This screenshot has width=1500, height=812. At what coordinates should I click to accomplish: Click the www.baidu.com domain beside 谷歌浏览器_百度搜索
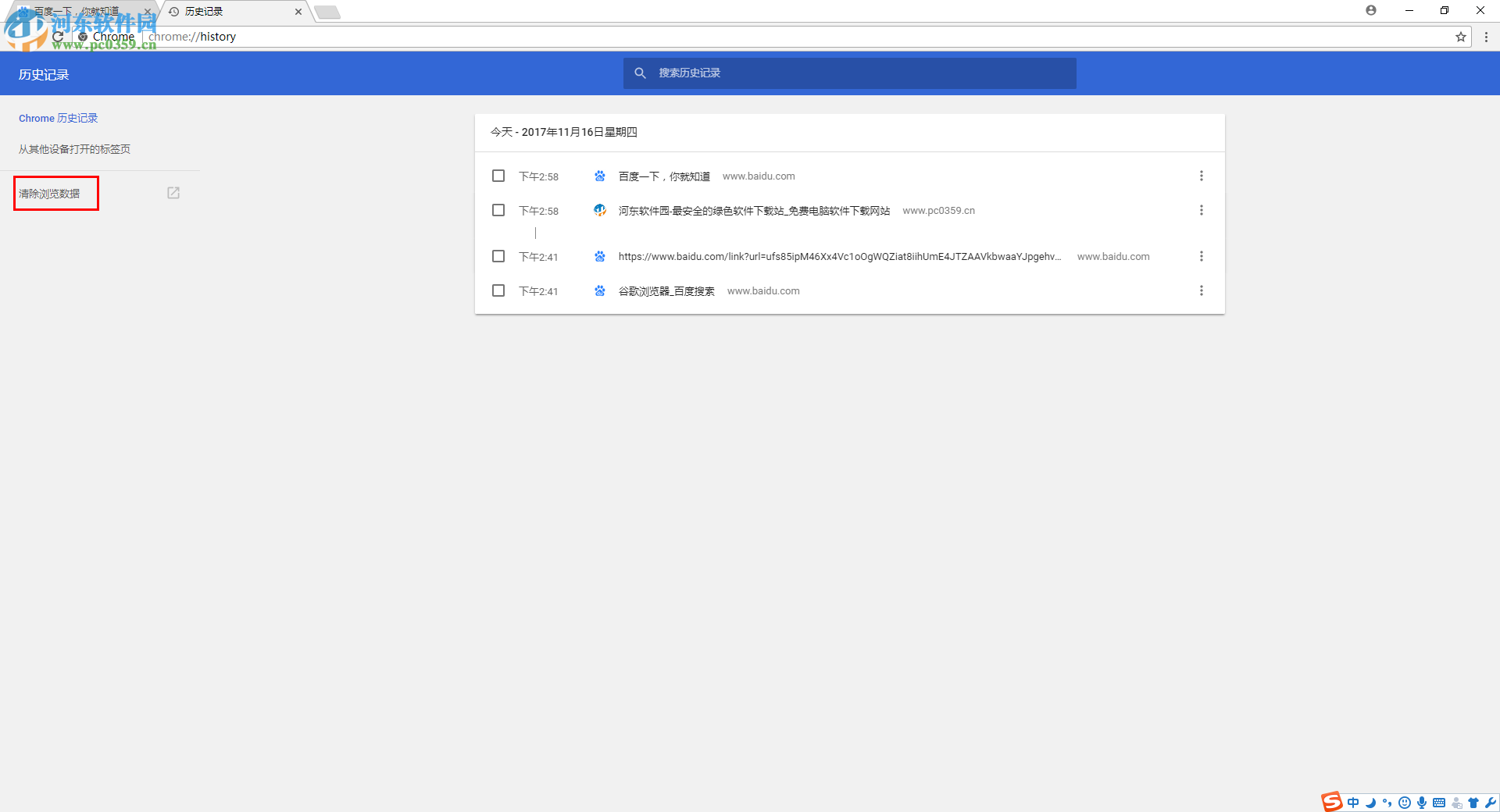[x=763, y=290]
